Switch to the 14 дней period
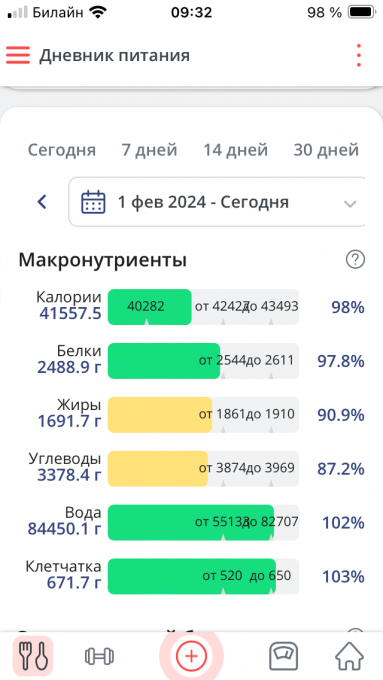Screen dimensions: 383x680 (236, 150)
